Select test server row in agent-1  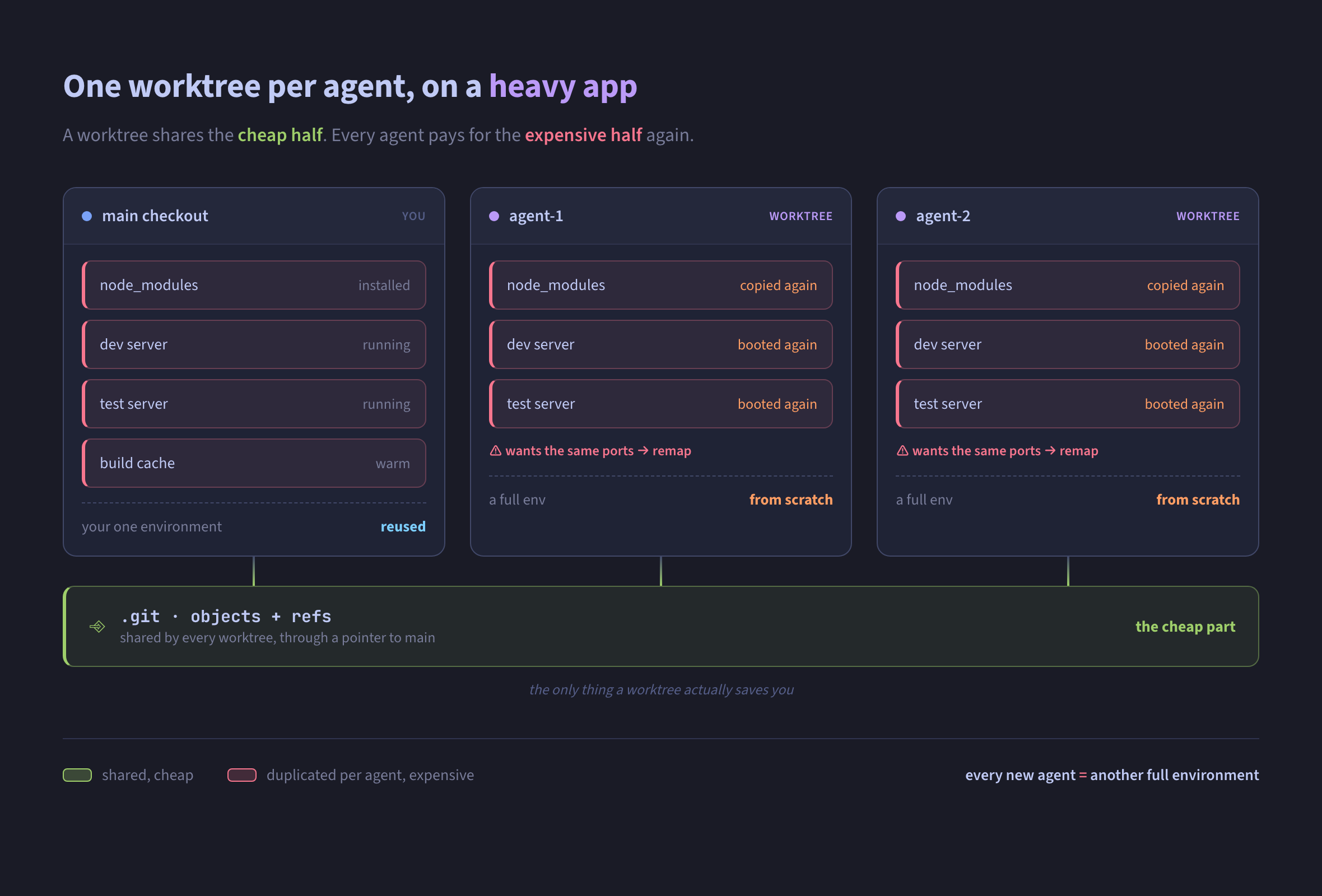point(660,404)
